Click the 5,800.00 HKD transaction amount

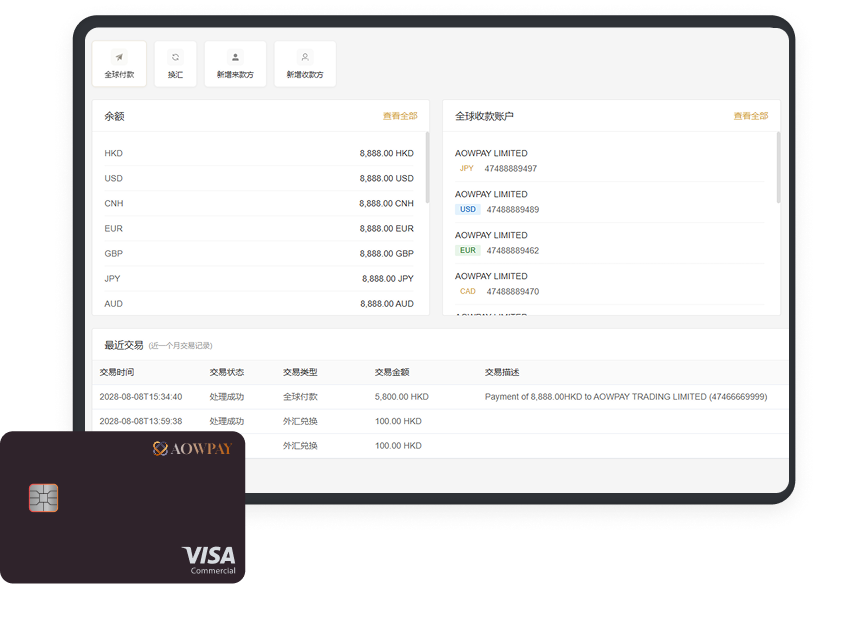pos(402,397)
